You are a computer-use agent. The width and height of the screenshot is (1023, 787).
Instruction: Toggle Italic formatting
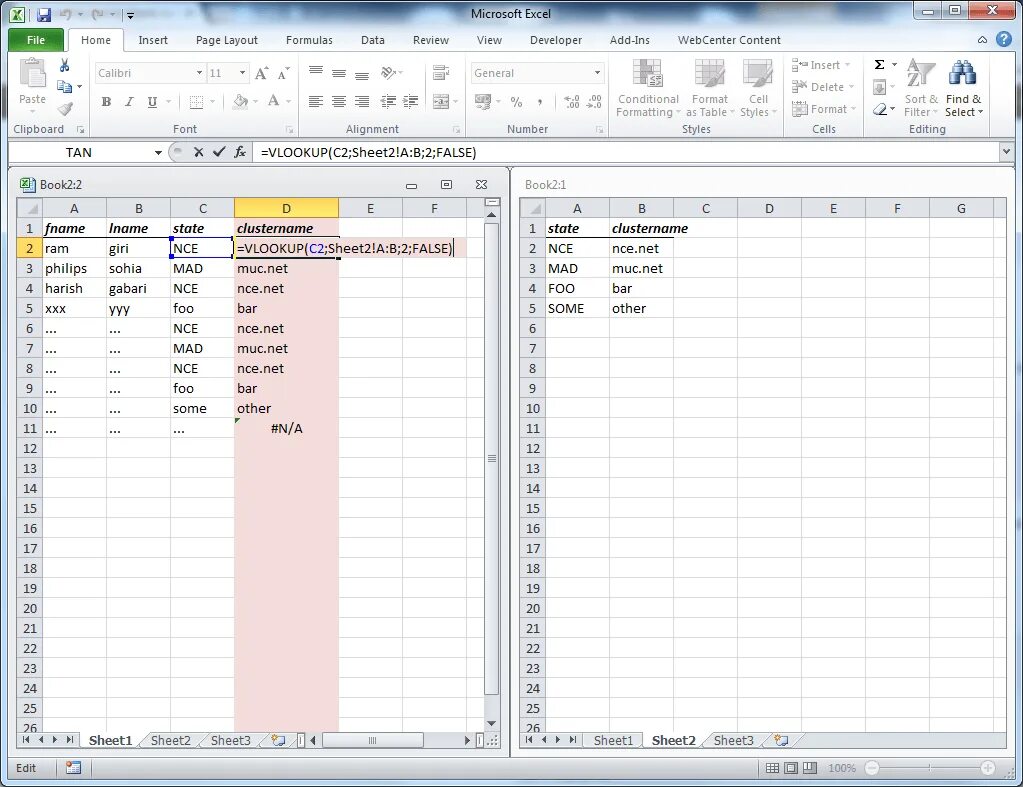point(129,102)
